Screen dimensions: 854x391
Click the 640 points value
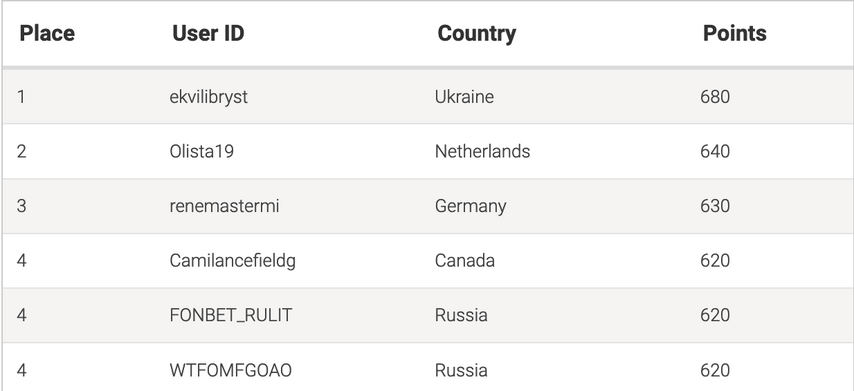coord(715,151)
